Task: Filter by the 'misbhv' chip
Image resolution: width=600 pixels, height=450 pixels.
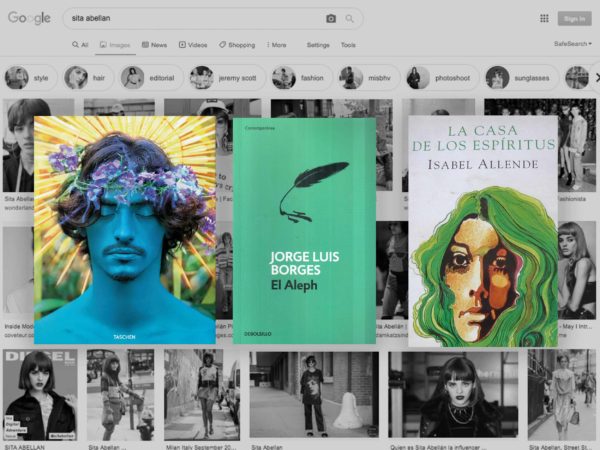Action: point(369,78)
